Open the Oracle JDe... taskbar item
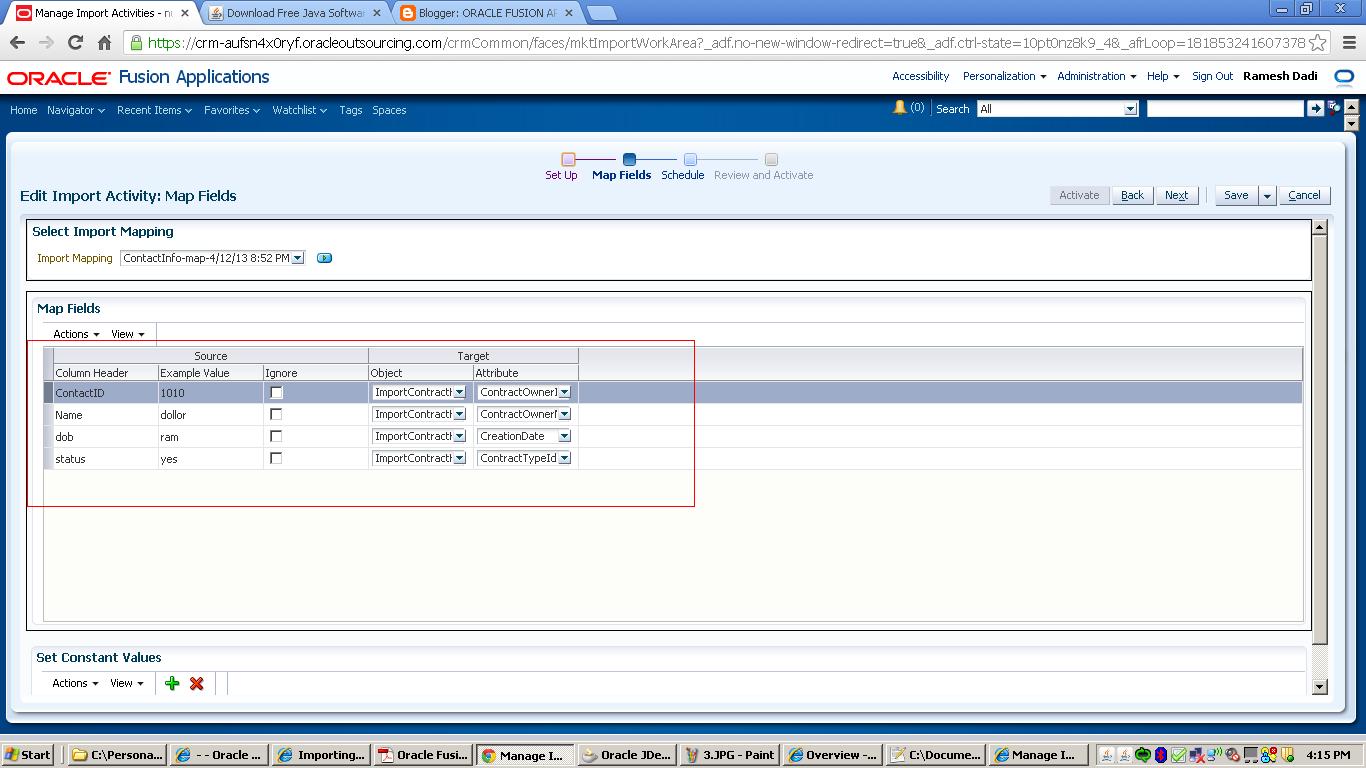 (x=627, y=755)
